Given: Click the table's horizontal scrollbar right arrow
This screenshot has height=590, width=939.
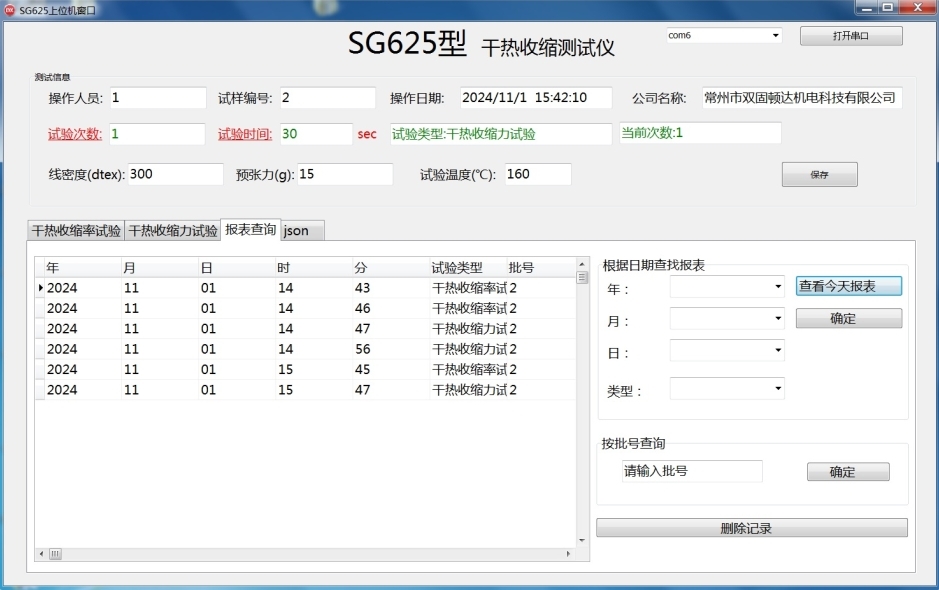Looking at the screenshot, I should (x=569, y=553).
